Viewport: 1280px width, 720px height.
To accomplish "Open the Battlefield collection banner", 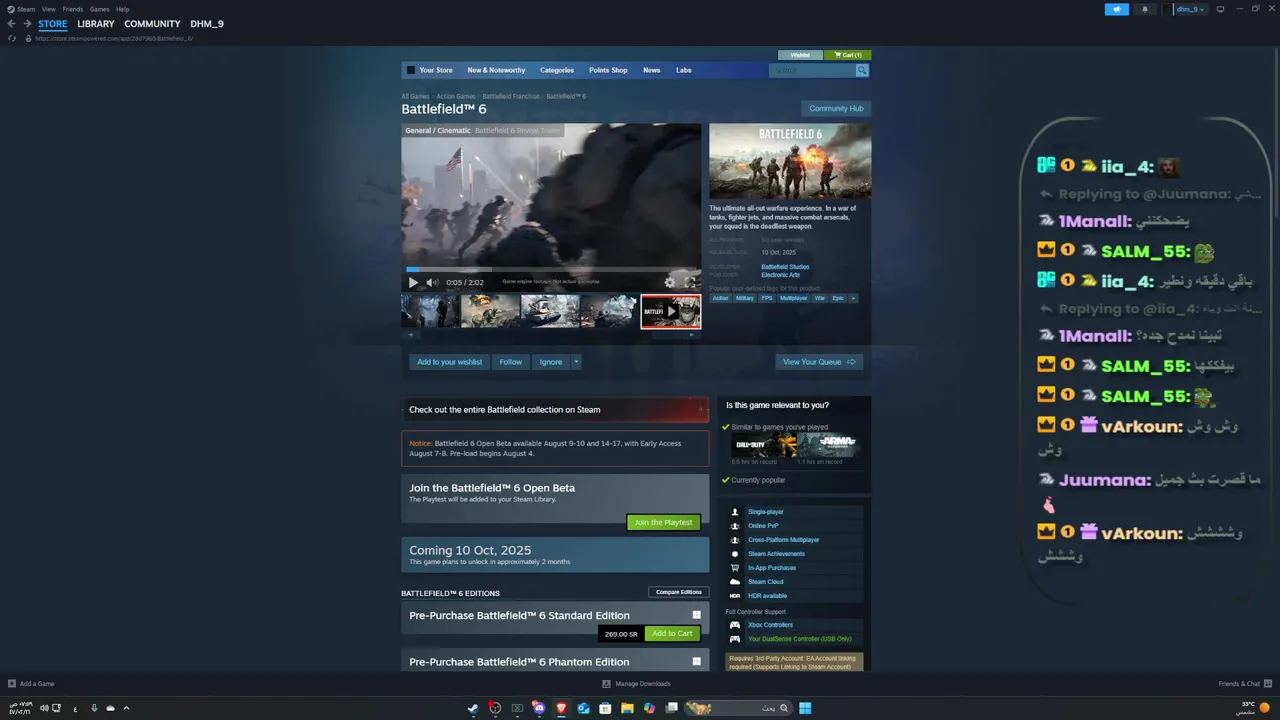I will point(555,410).
